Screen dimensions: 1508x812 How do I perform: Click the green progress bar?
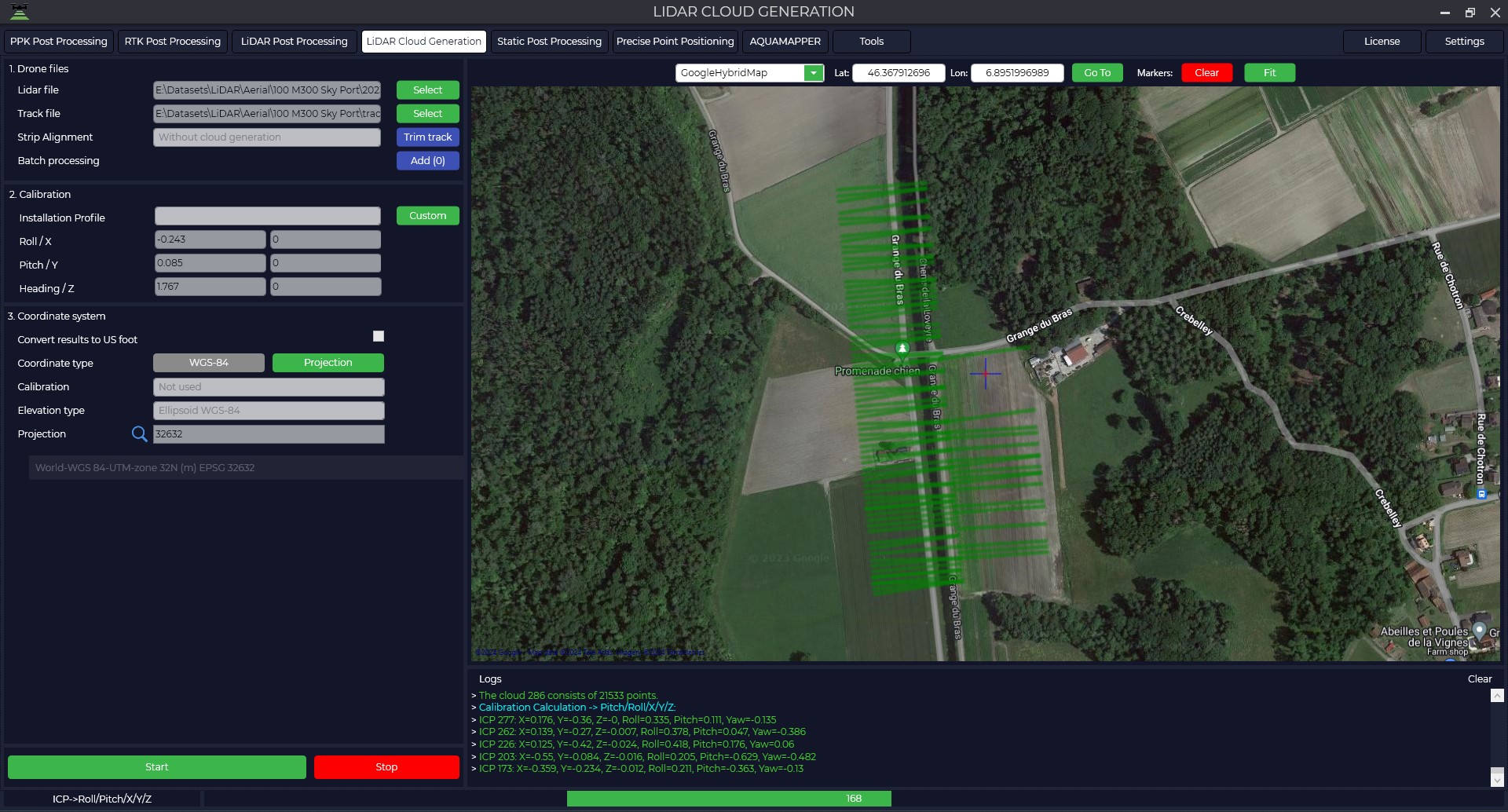pos(729,799)
